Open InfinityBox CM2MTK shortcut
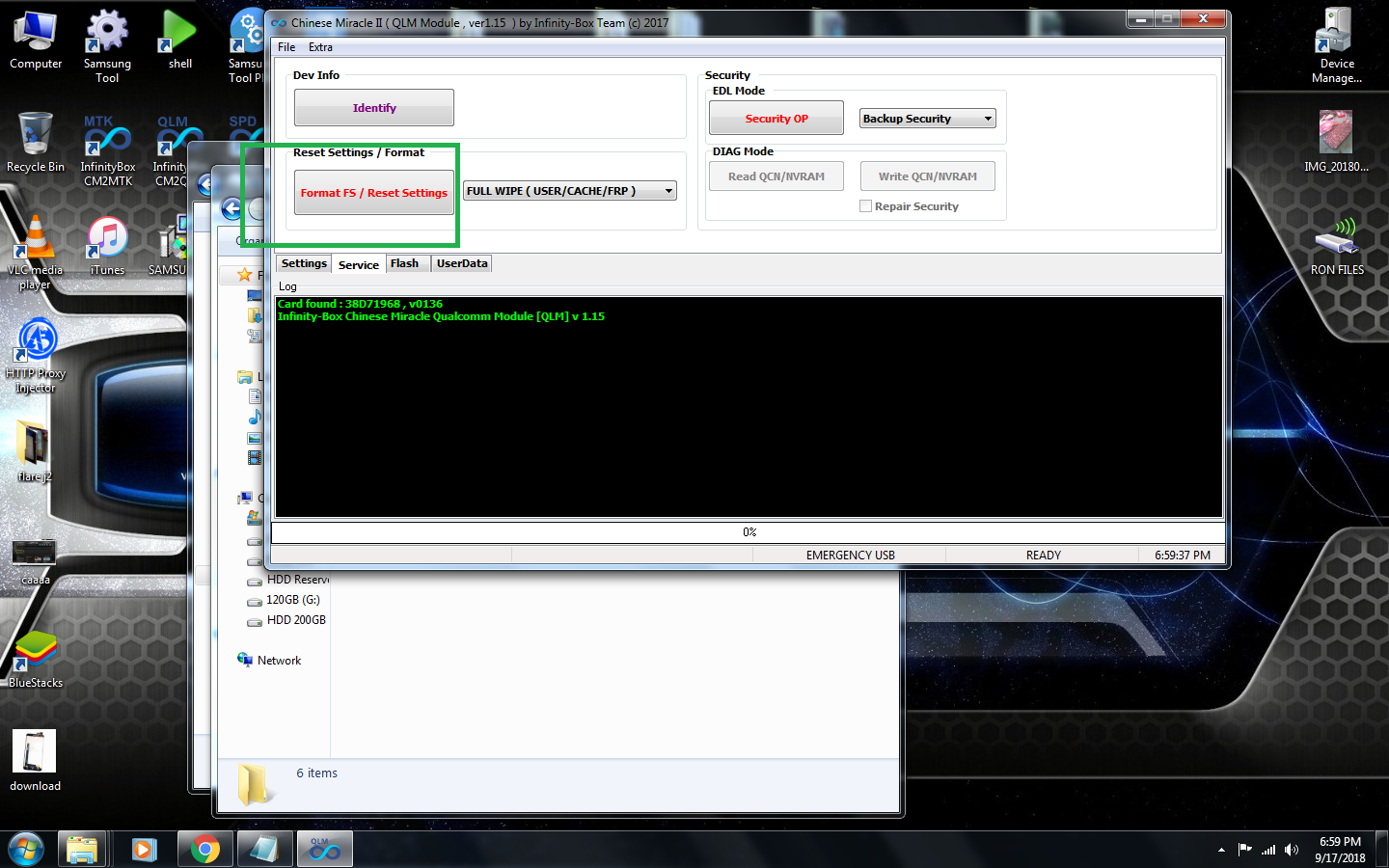 click(x=107, y=150)
